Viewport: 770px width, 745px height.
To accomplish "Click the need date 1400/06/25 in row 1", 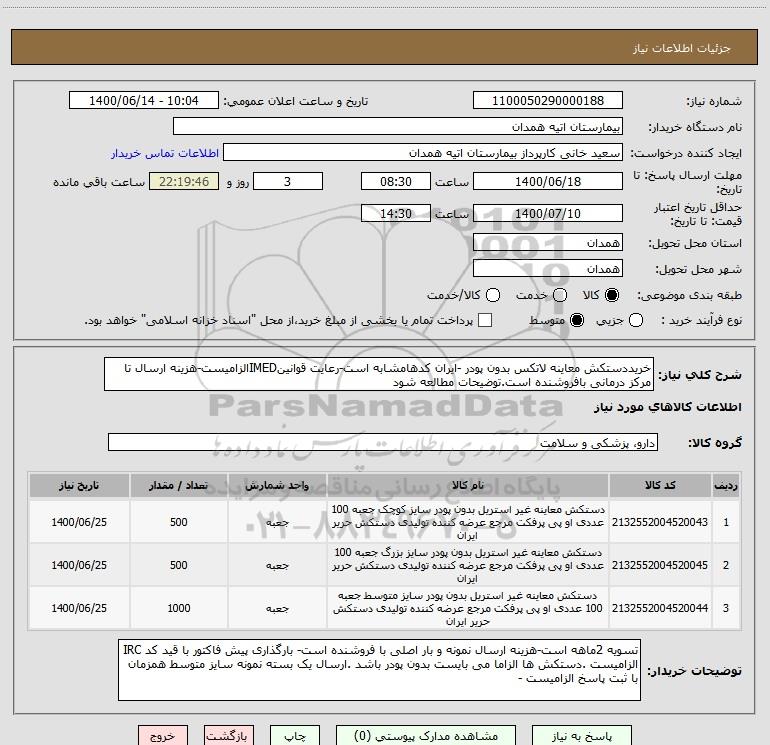I will pos(79,522).
